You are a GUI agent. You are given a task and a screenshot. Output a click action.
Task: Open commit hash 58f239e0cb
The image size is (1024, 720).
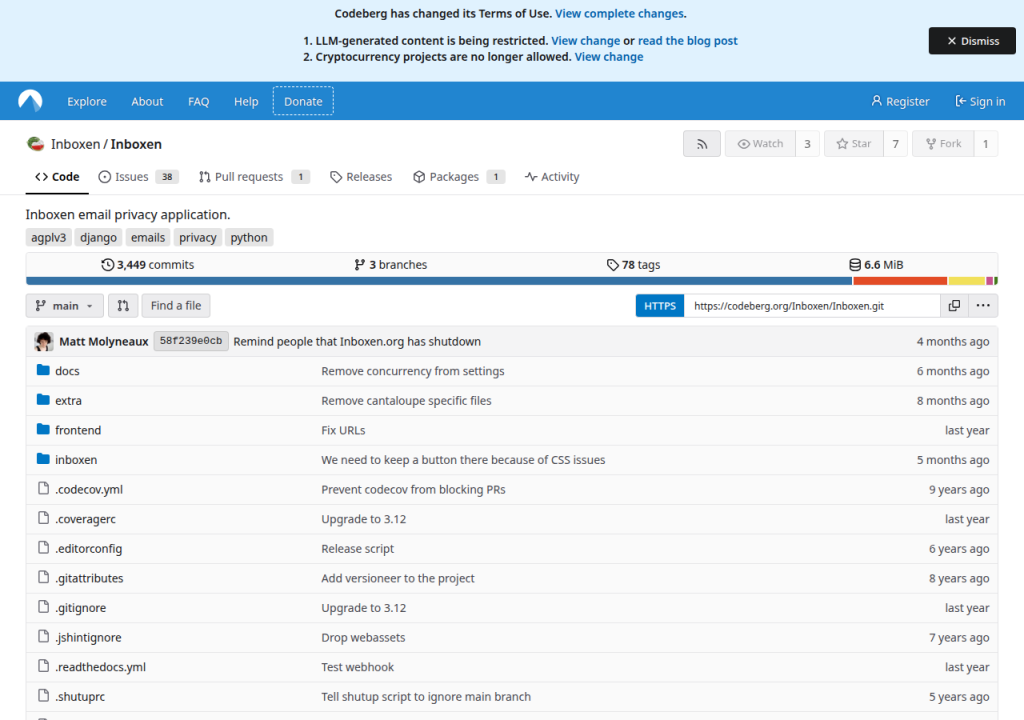pos(191,341)
